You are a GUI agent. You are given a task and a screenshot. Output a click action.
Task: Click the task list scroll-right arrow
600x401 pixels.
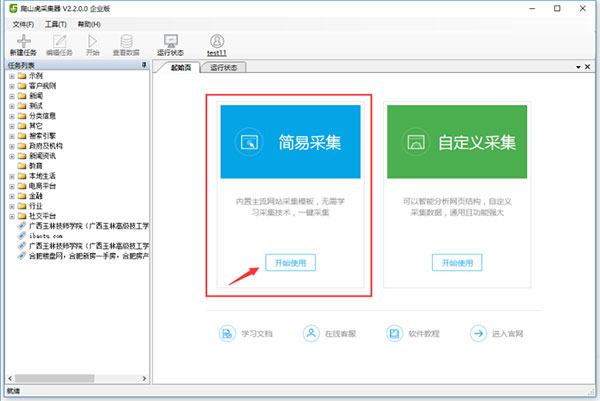pyautogui.click(x=144, y=378)
